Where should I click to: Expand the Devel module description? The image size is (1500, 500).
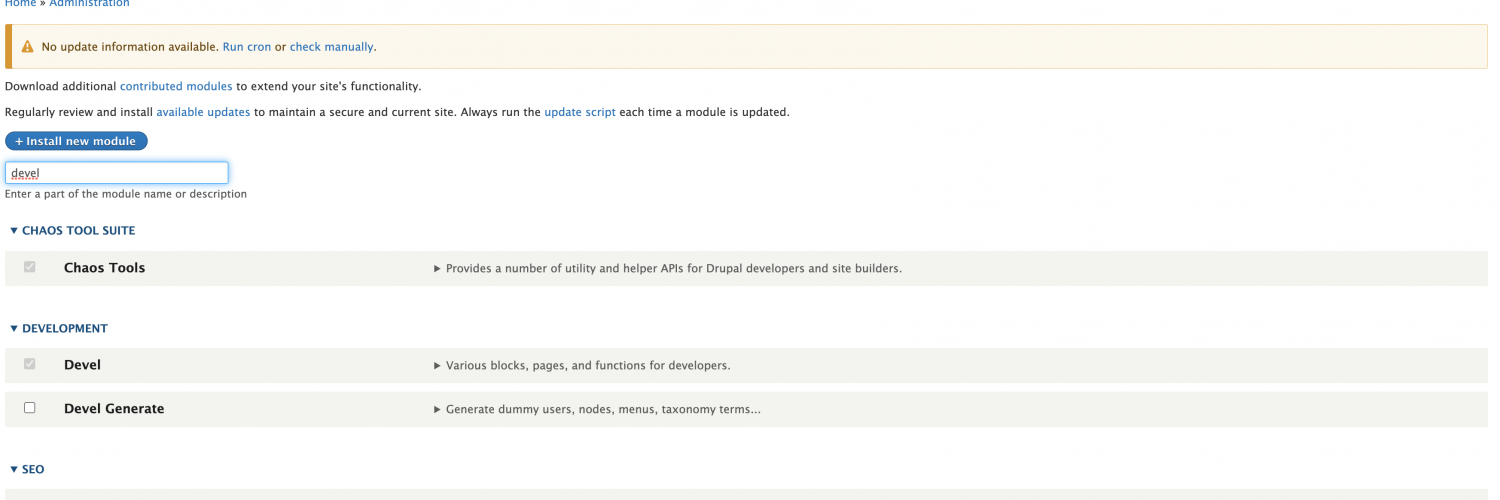coord(582,366)
